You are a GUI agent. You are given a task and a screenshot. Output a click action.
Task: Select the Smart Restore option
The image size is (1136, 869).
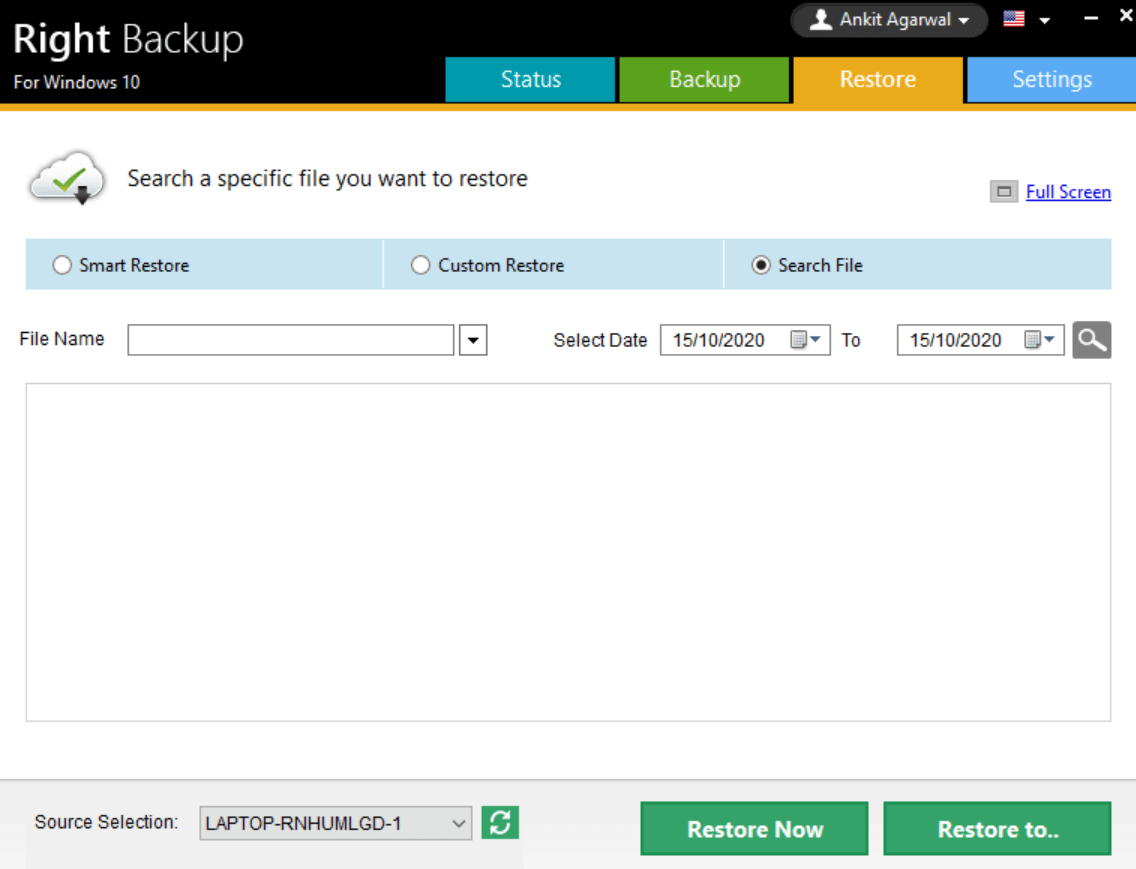pyautogui.click(x=62, y=265)
